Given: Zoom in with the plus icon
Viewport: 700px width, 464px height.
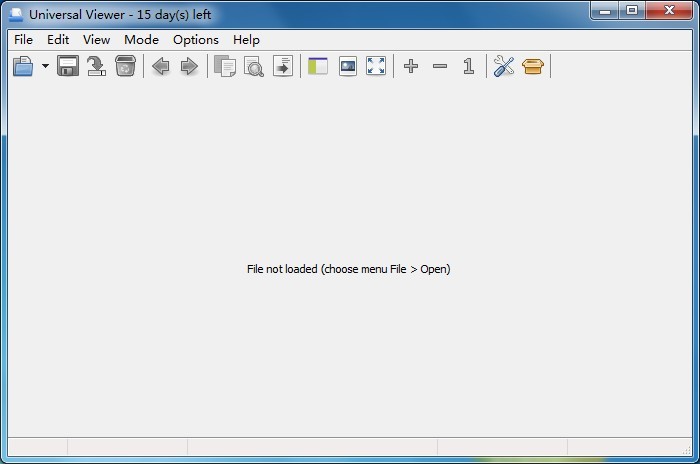Looking at the screenshot, I should pos(411,67).
